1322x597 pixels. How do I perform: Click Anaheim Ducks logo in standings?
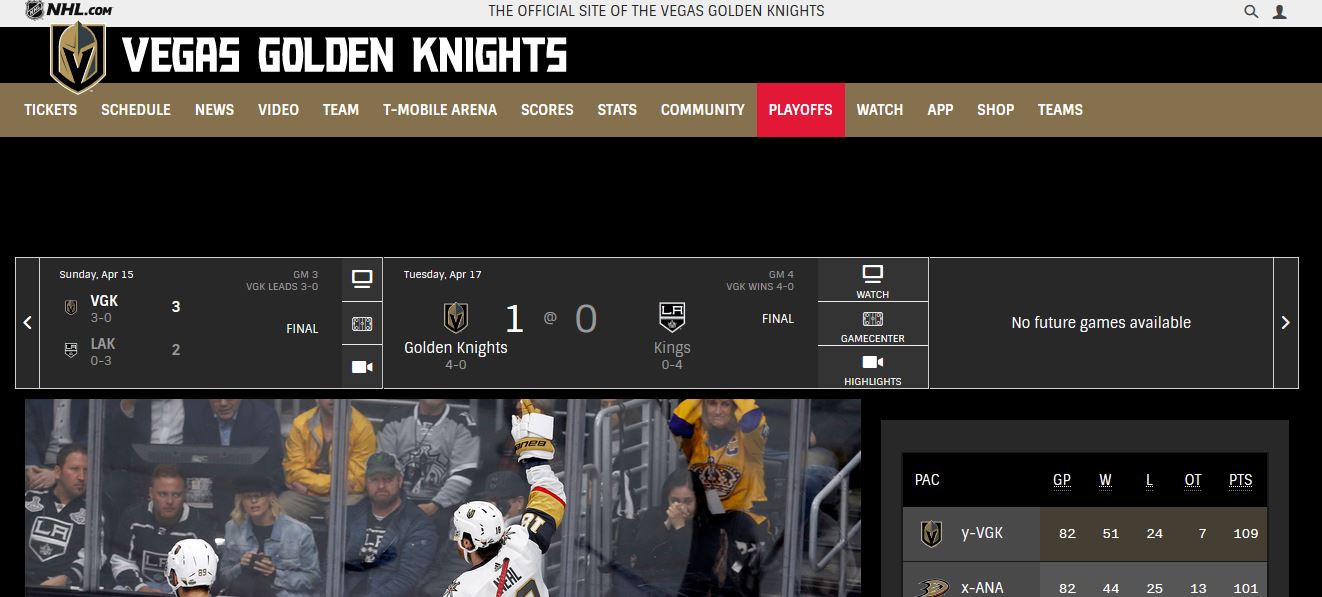(932, 587)
